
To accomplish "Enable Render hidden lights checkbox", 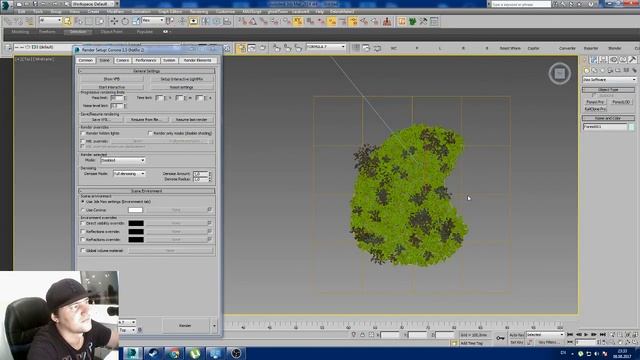I will point(83,133).
